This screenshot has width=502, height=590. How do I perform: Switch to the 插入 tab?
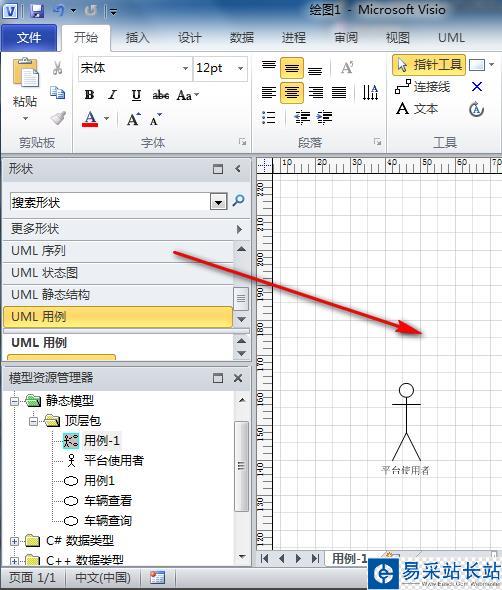coord(137,38)
